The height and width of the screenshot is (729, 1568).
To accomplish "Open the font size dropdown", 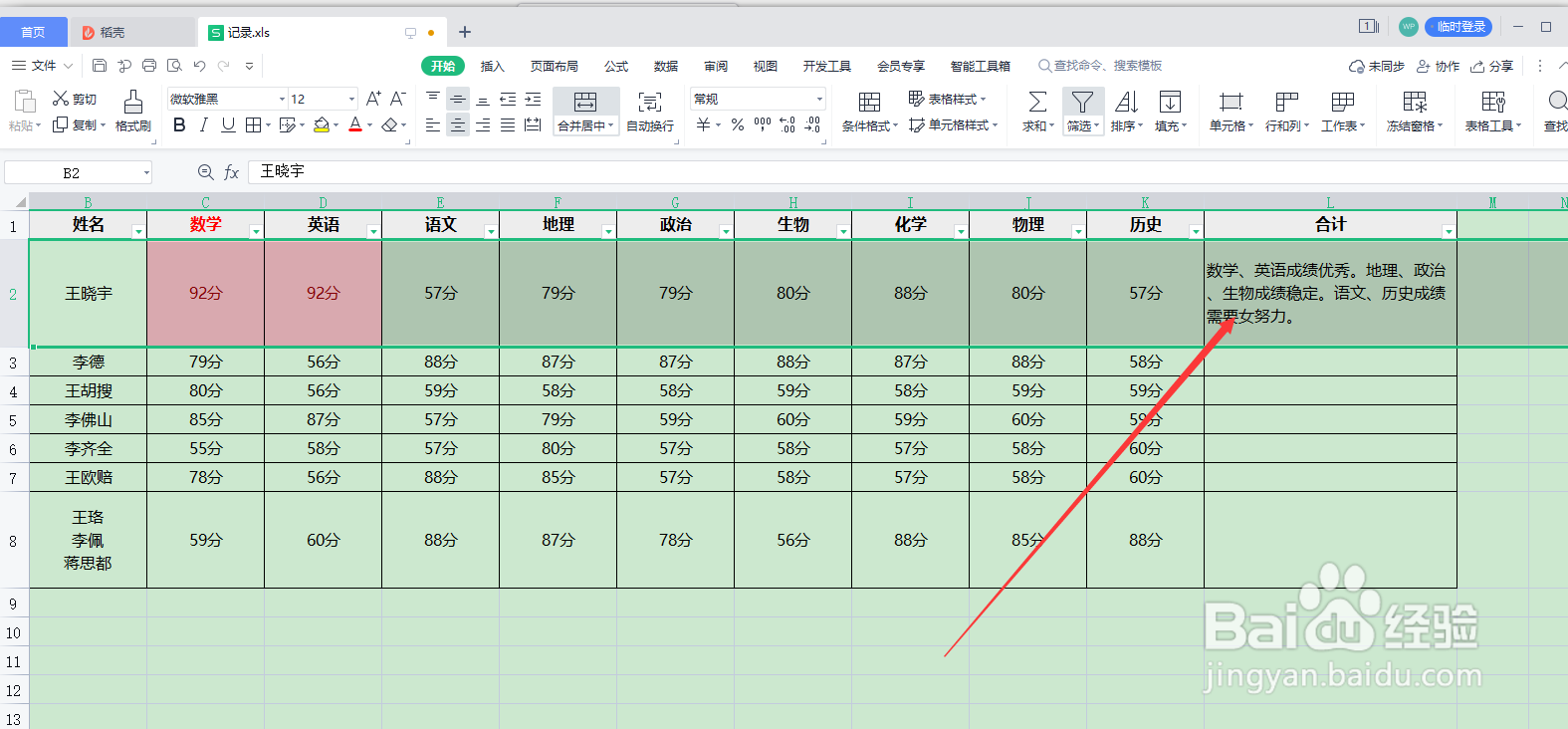I will (x=351, y=99).
